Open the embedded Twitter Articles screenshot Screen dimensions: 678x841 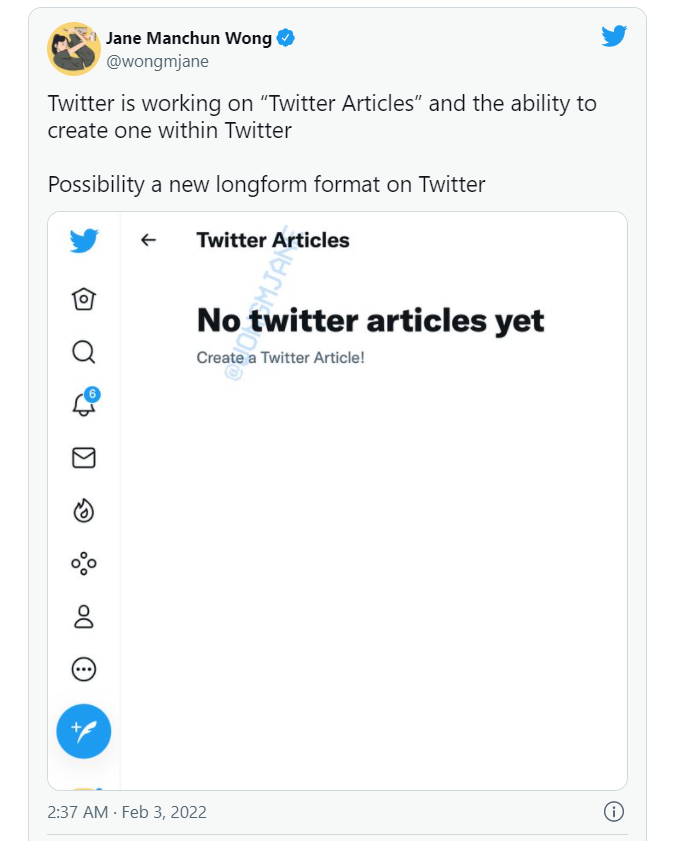coord(337,501)
